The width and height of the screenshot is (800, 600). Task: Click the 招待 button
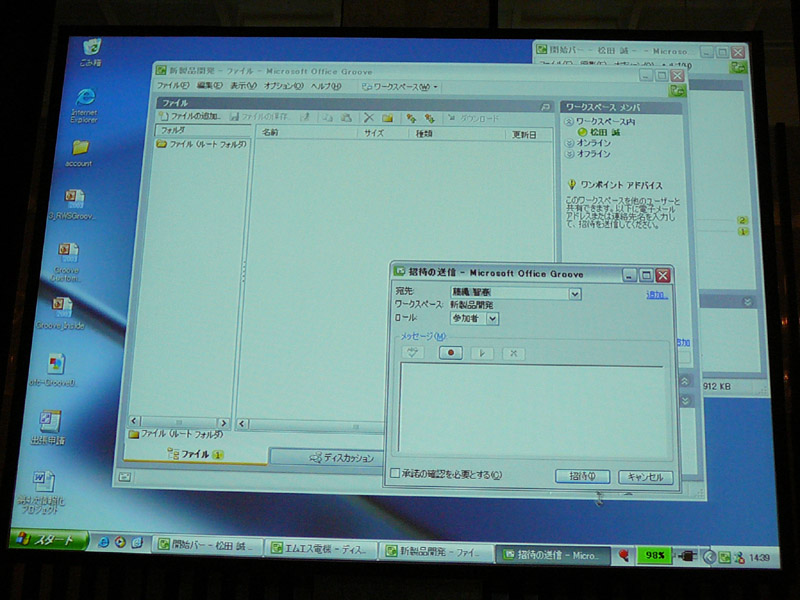point(582,476)
